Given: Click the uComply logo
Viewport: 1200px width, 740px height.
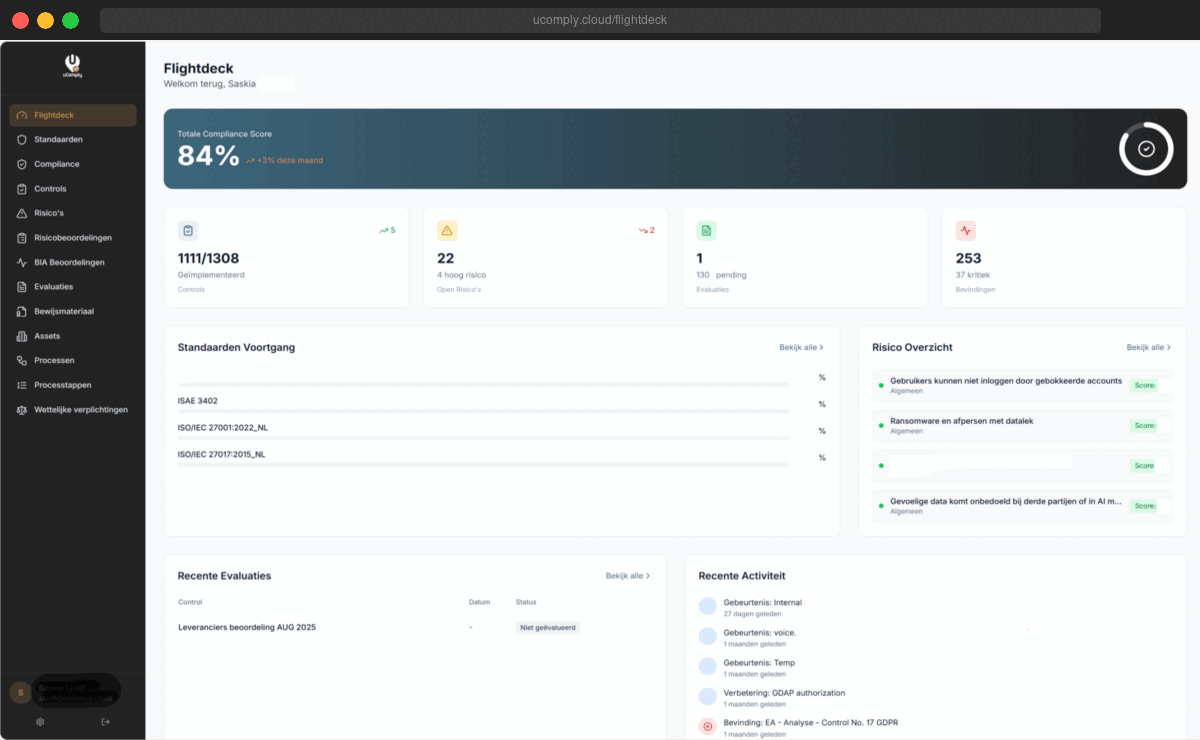Looking at the screenshot, I should (x=72, y=66).
